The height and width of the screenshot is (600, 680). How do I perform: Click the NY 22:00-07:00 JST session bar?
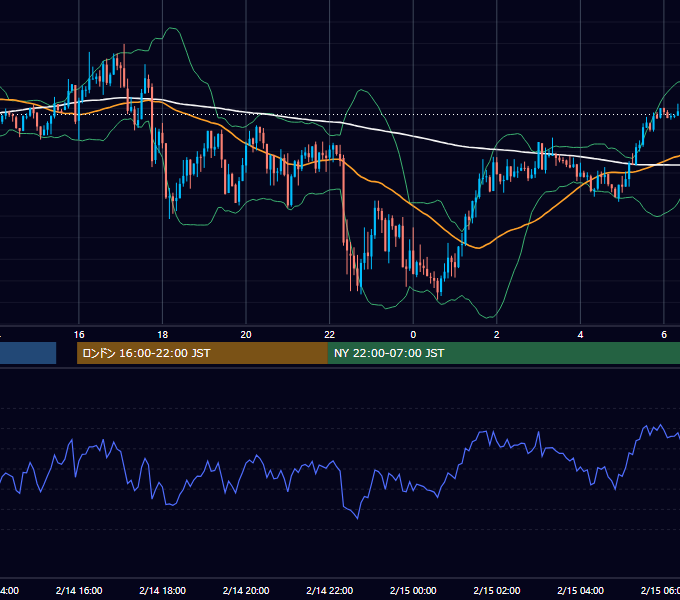pyautogui.click(x=503, y=353)
